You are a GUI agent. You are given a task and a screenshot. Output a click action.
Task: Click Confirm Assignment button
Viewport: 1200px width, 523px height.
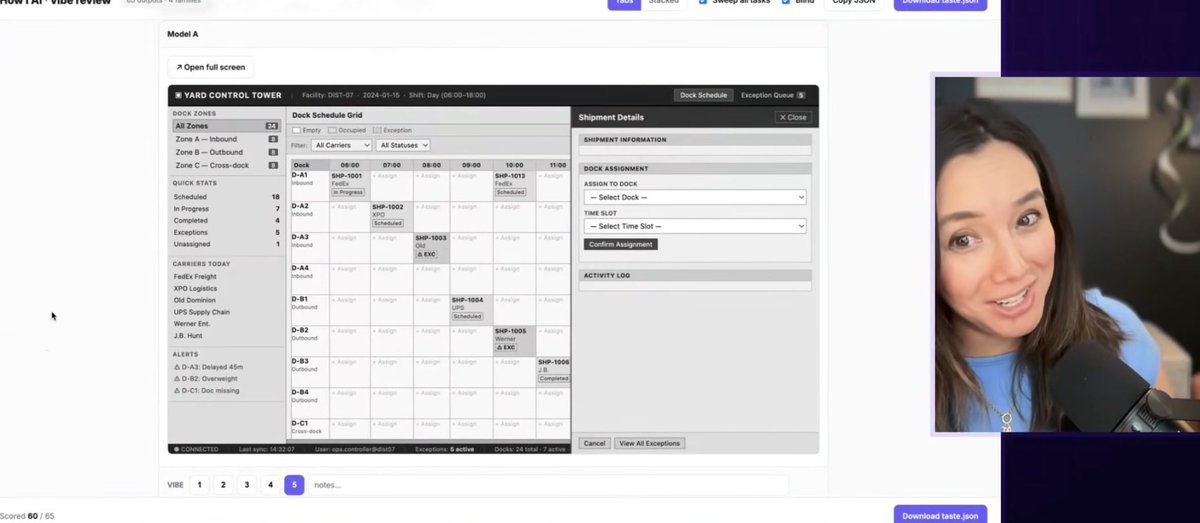point(620,244)
